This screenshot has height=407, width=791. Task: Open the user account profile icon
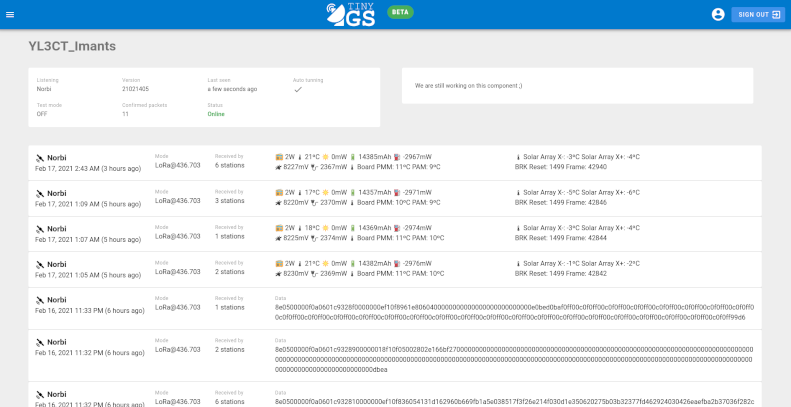point(718,15)
